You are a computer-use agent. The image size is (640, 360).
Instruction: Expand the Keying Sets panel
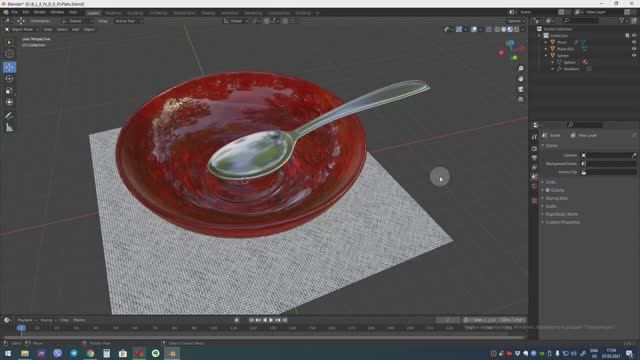(556, 198)
